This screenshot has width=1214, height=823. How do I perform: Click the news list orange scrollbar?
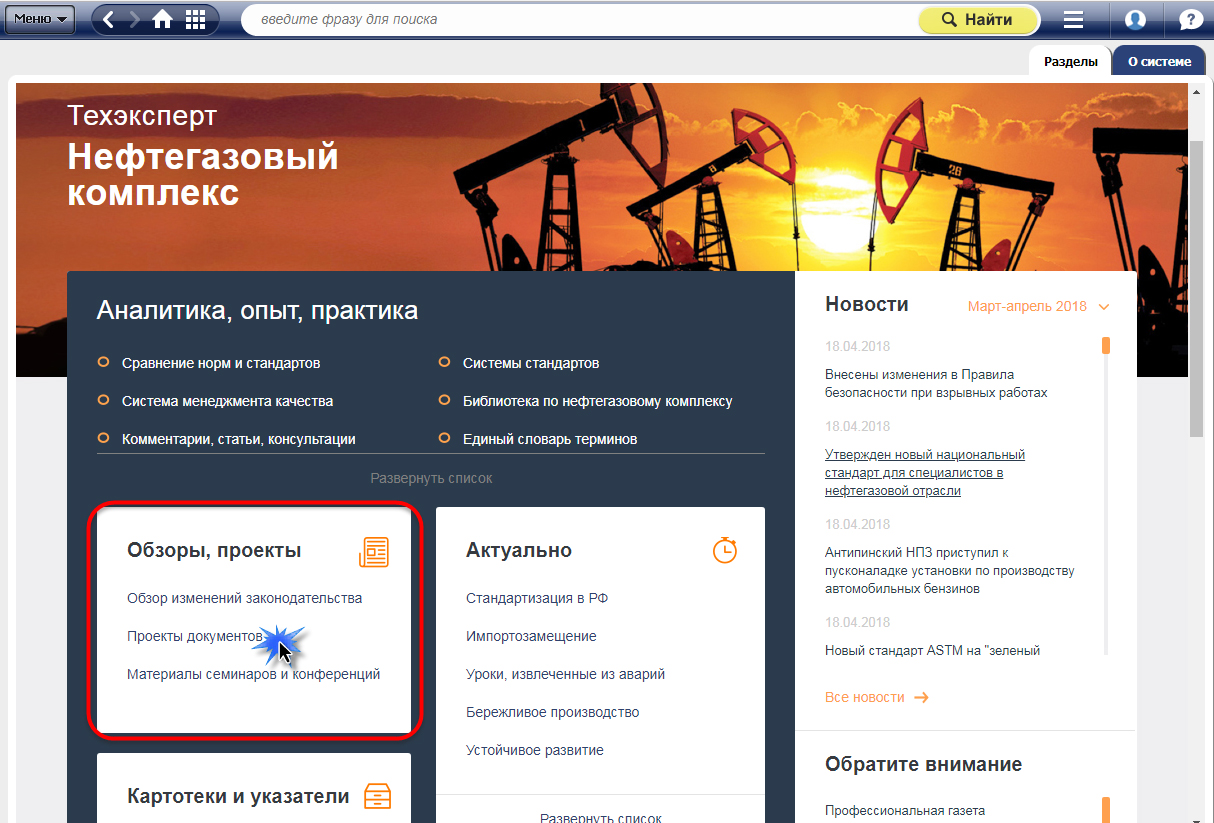click(x=1106, y=346)
